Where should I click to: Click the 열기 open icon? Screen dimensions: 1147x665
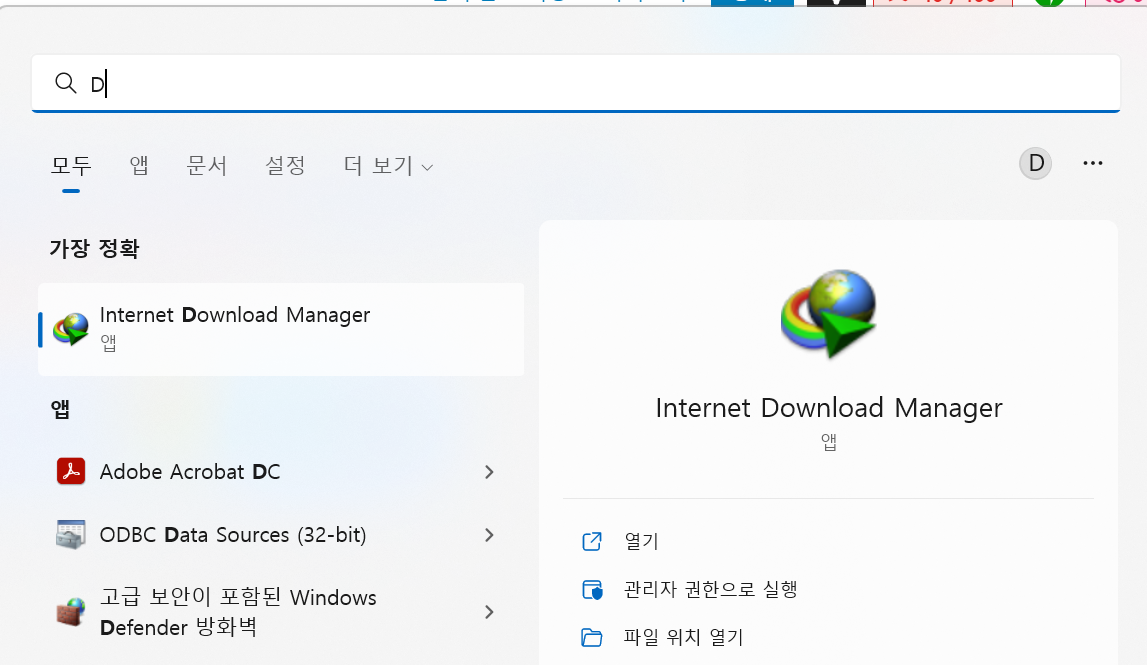592,541
